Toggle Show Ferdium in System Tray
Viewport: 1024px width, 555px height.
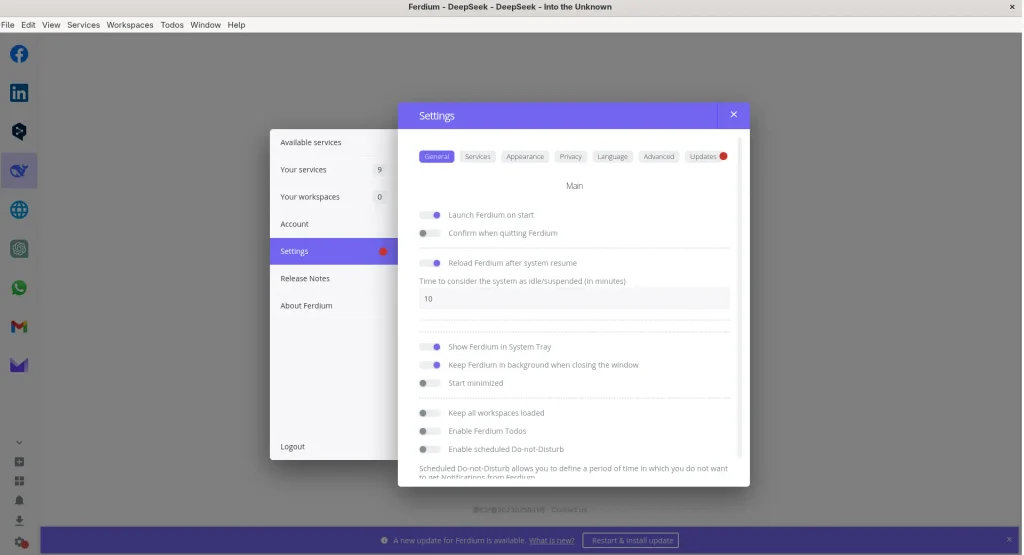click(x=430, y=347)
